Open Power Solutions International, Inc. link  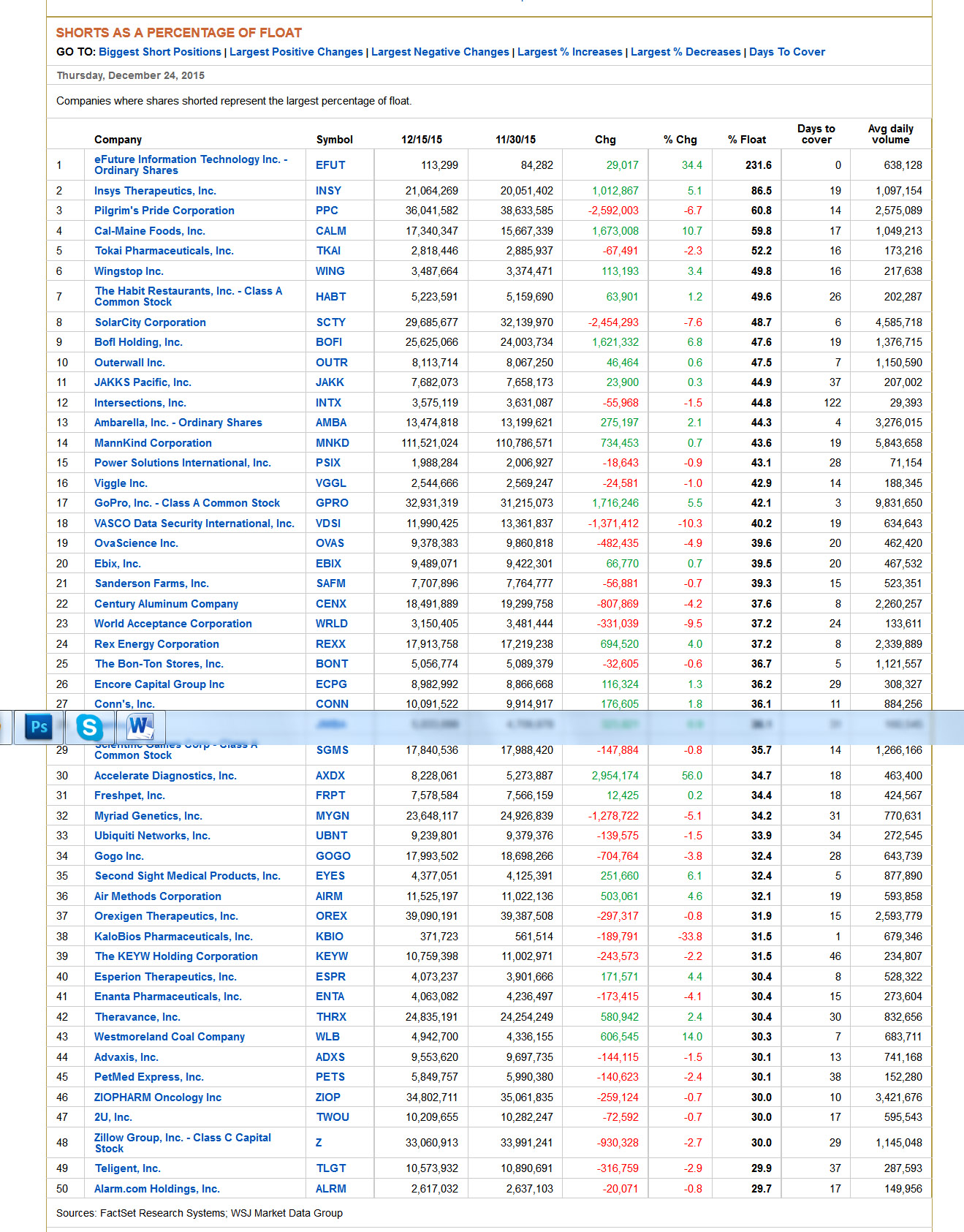pyautogui.click(x=183, y=463)
